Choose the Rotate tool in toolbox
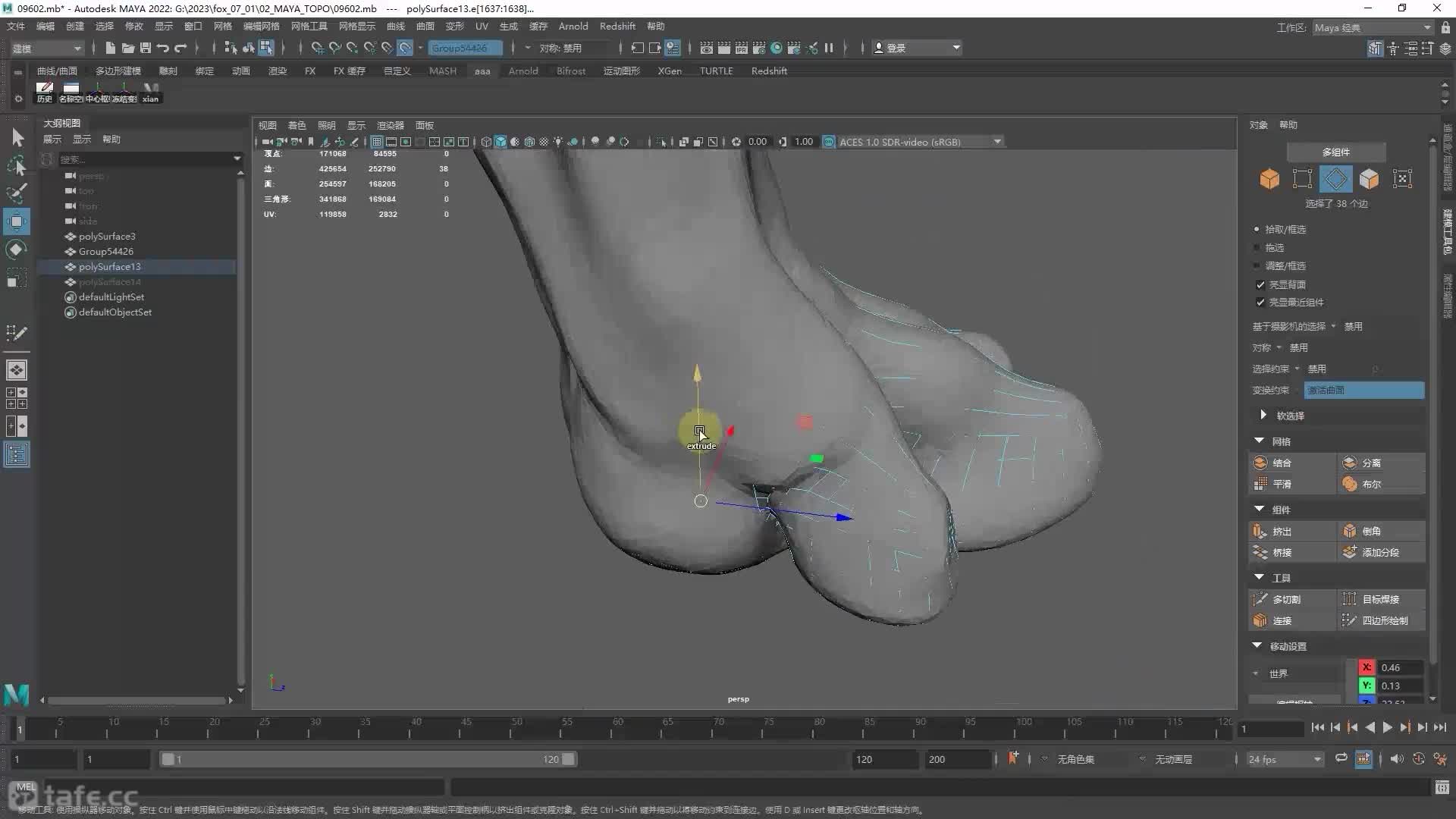Image resolution: width=1456 pixels, height=819 pixels. [17, 250]
